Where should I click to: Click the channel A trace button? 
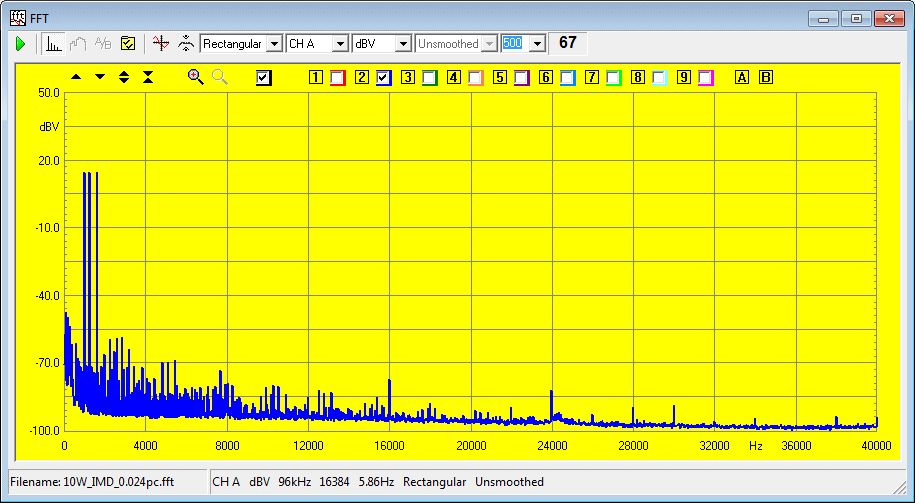click(742, 77)
